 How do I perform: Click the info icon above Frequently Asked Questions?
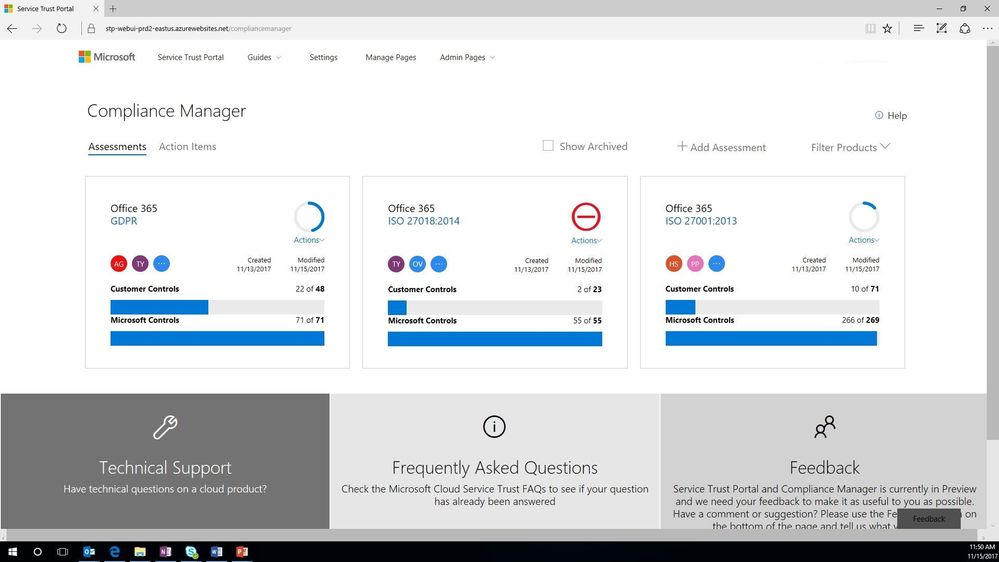click(494, 426)
